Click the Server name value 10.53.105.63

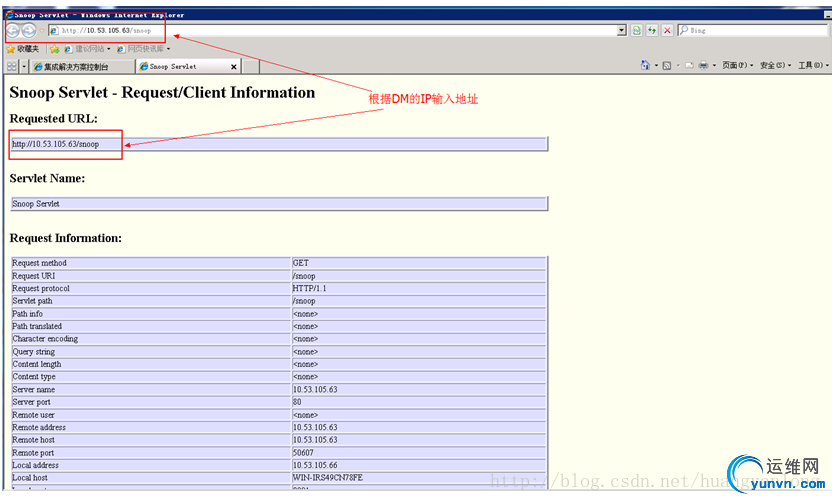(x=315, y=390)
